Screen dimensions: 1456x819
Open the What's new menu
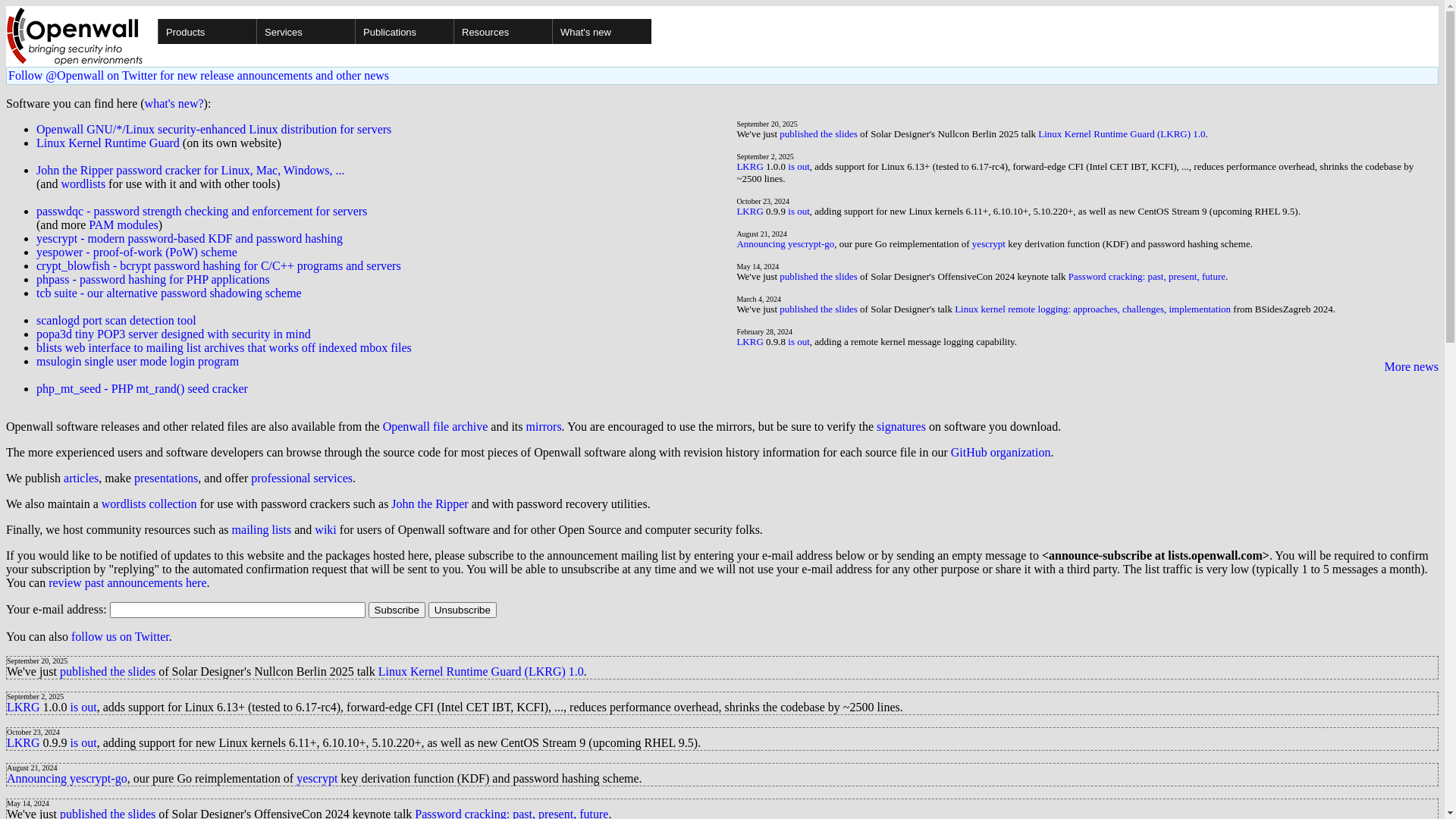pyautogui.click(x=601, y=32)
